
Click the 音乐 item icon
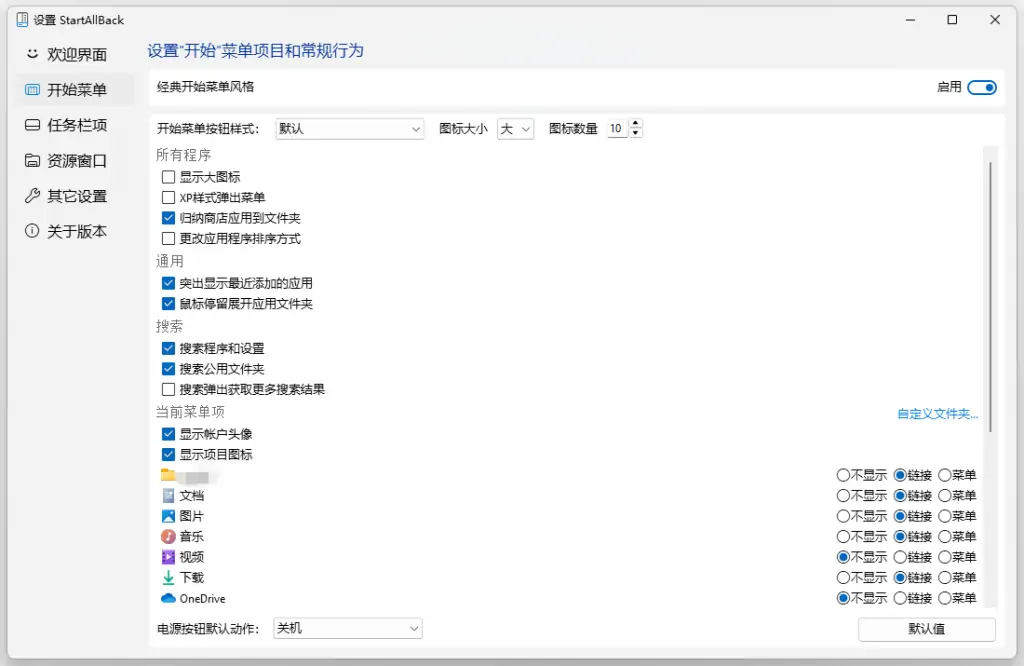tap(168, 536)
